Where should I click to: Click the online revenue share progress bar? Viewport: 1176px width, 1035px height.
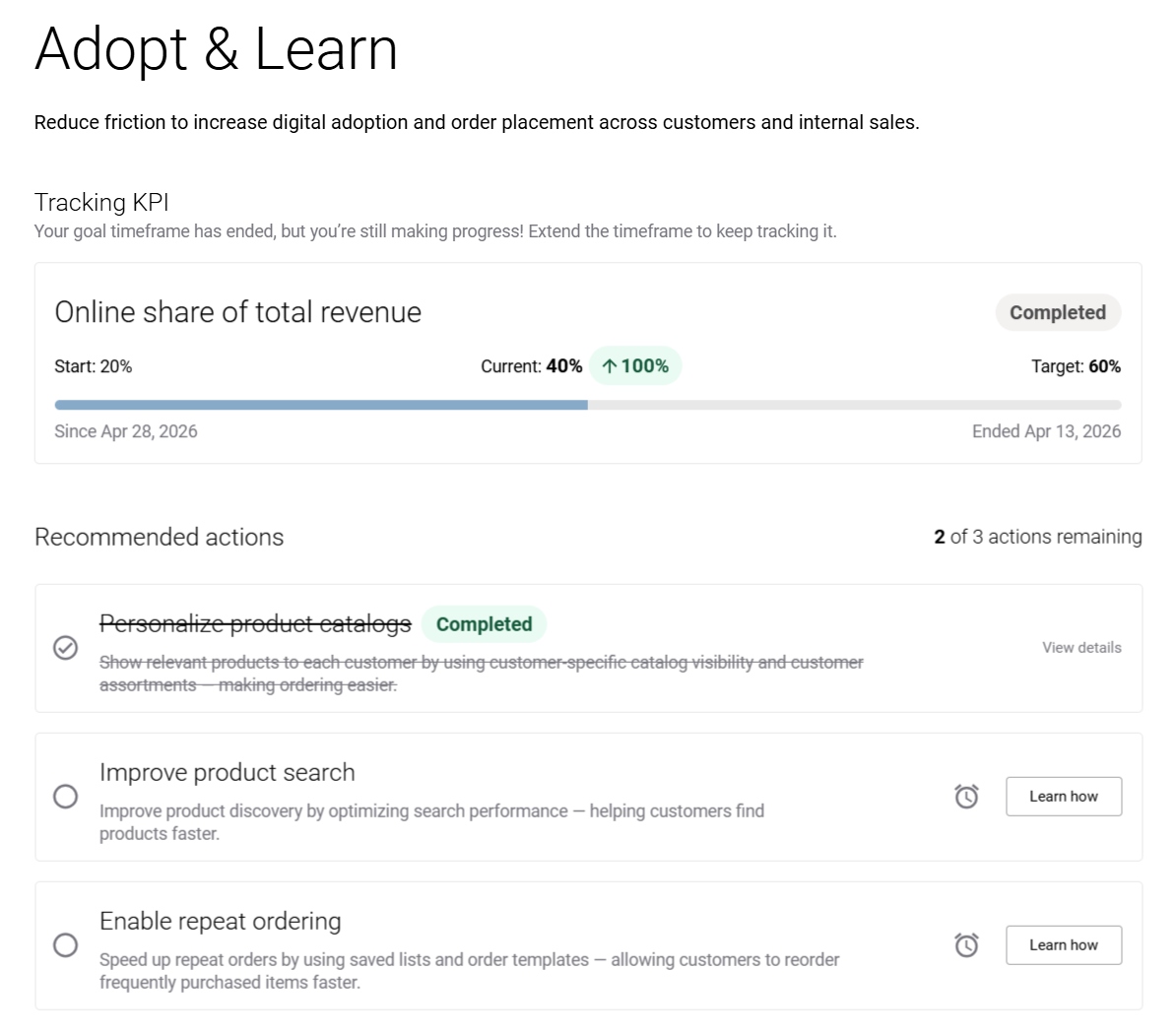[x=587, y=405]
